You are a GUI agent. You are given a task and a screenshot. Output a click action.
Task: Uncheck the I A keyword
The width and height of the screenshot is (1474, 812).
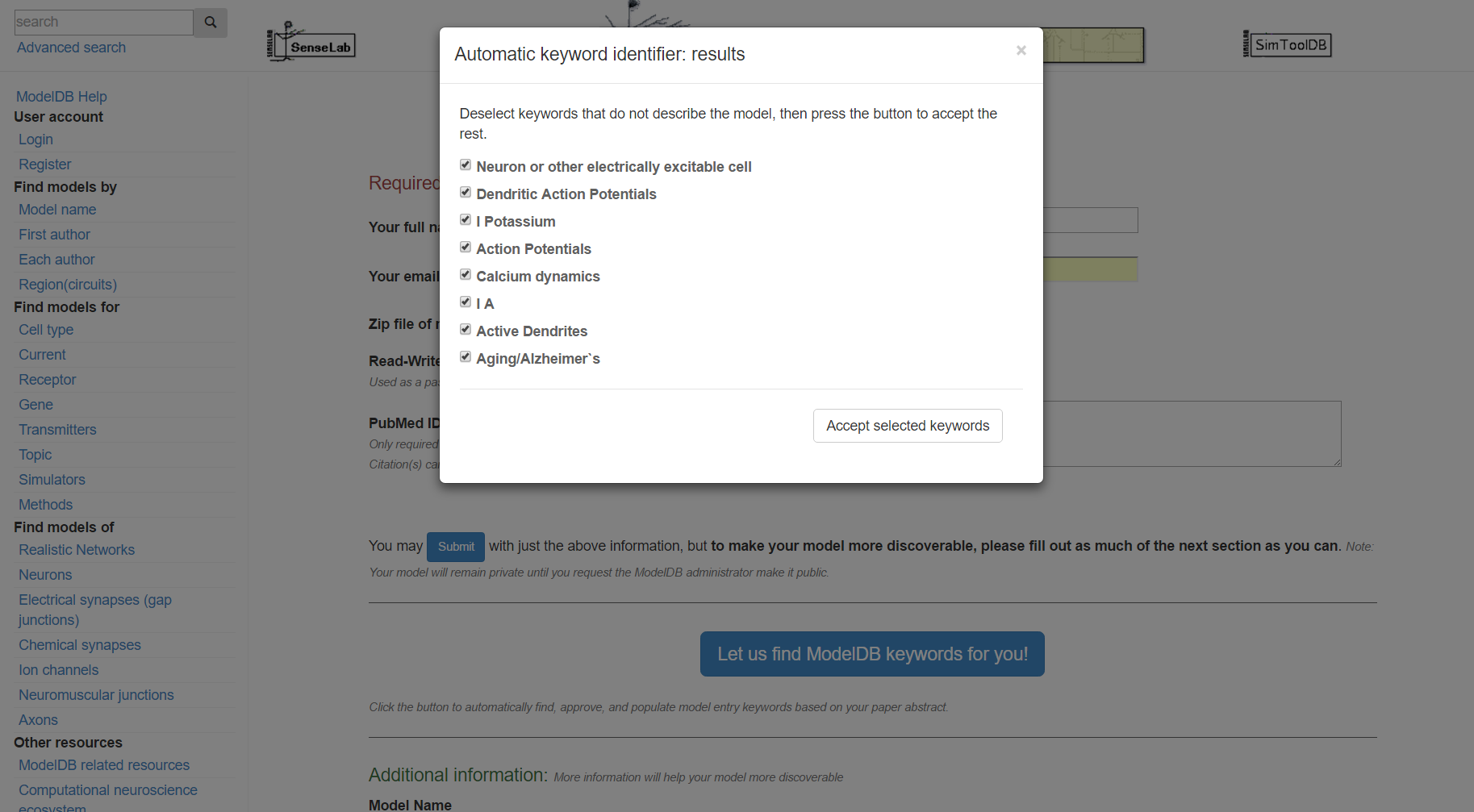[x=466, y=302]
